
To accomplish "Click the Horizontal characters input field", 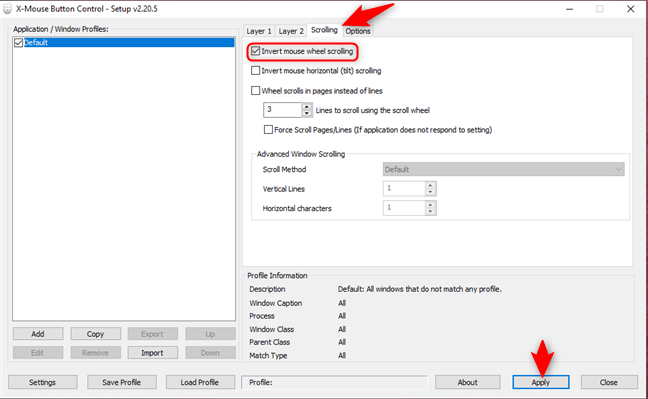I will click(404, 208).
